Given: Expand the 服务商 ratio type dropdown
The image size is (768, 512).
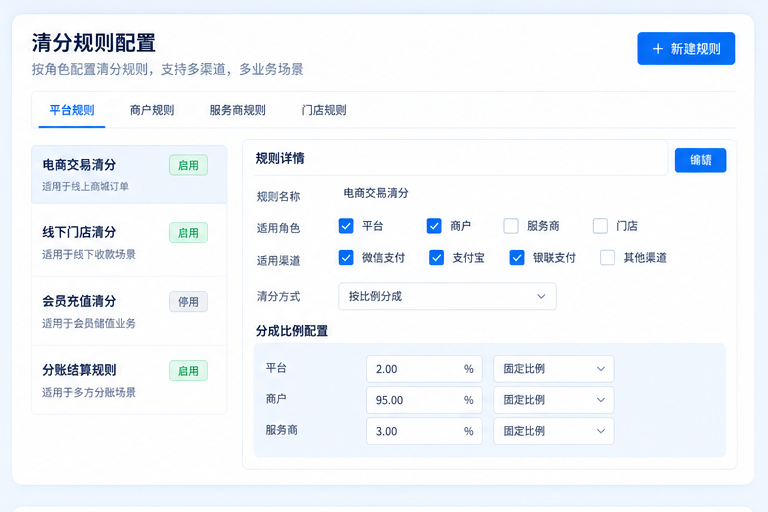Looking at the screenshot, I should point(553,431).
